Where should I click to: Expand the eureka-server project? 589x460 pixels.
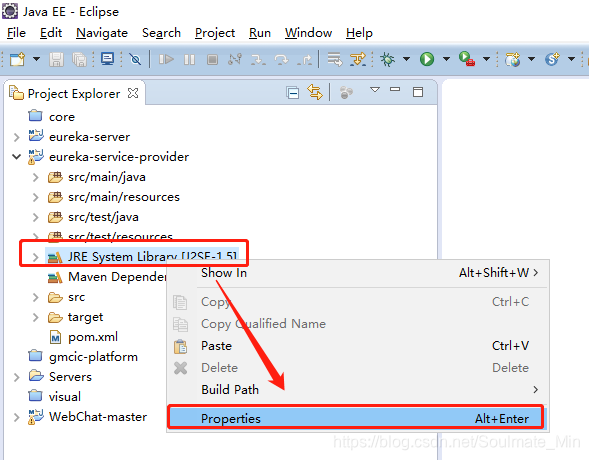point(16,137)
